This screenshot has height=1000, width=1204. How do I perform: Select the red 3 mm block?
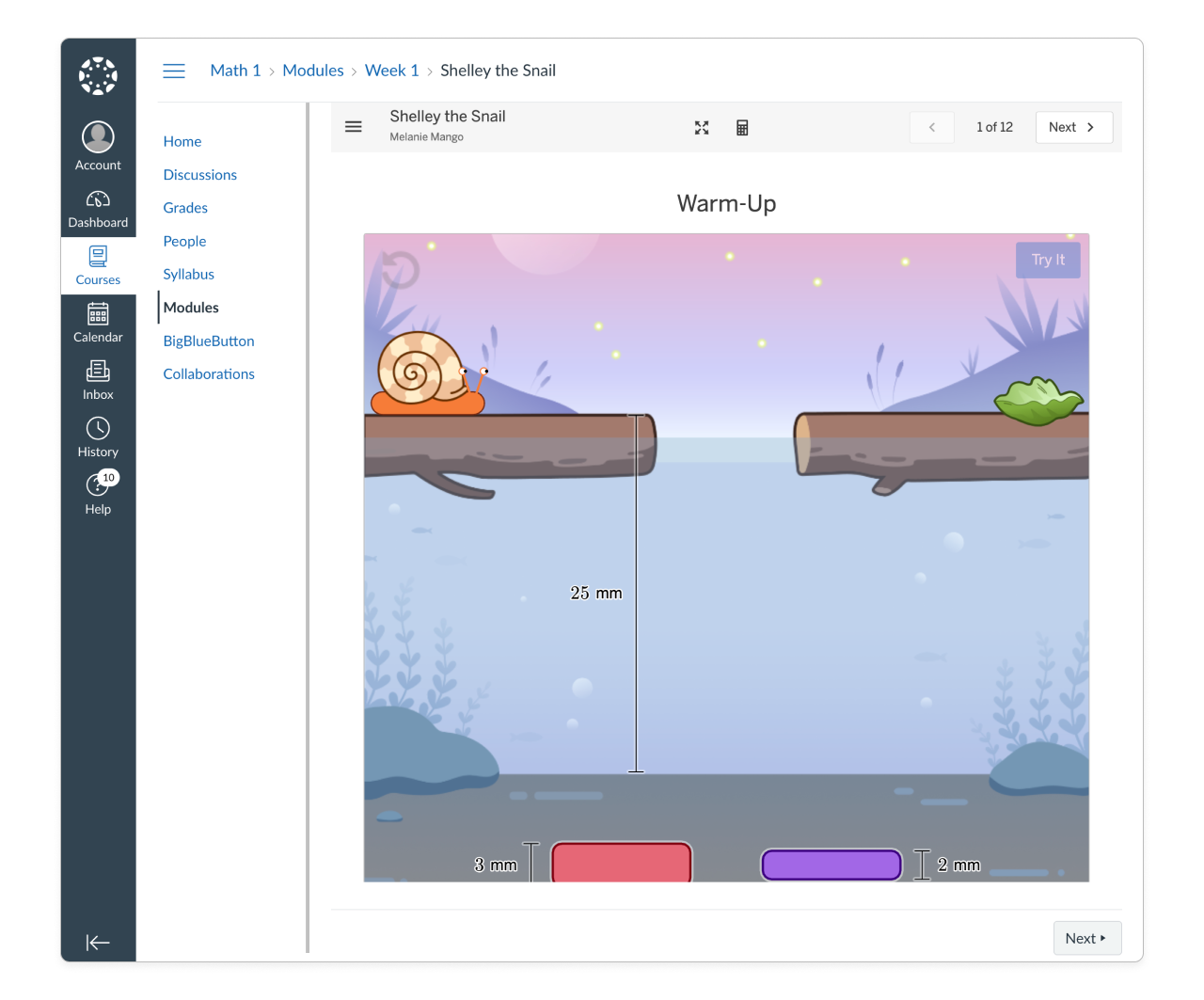click(x=622, y=863)
